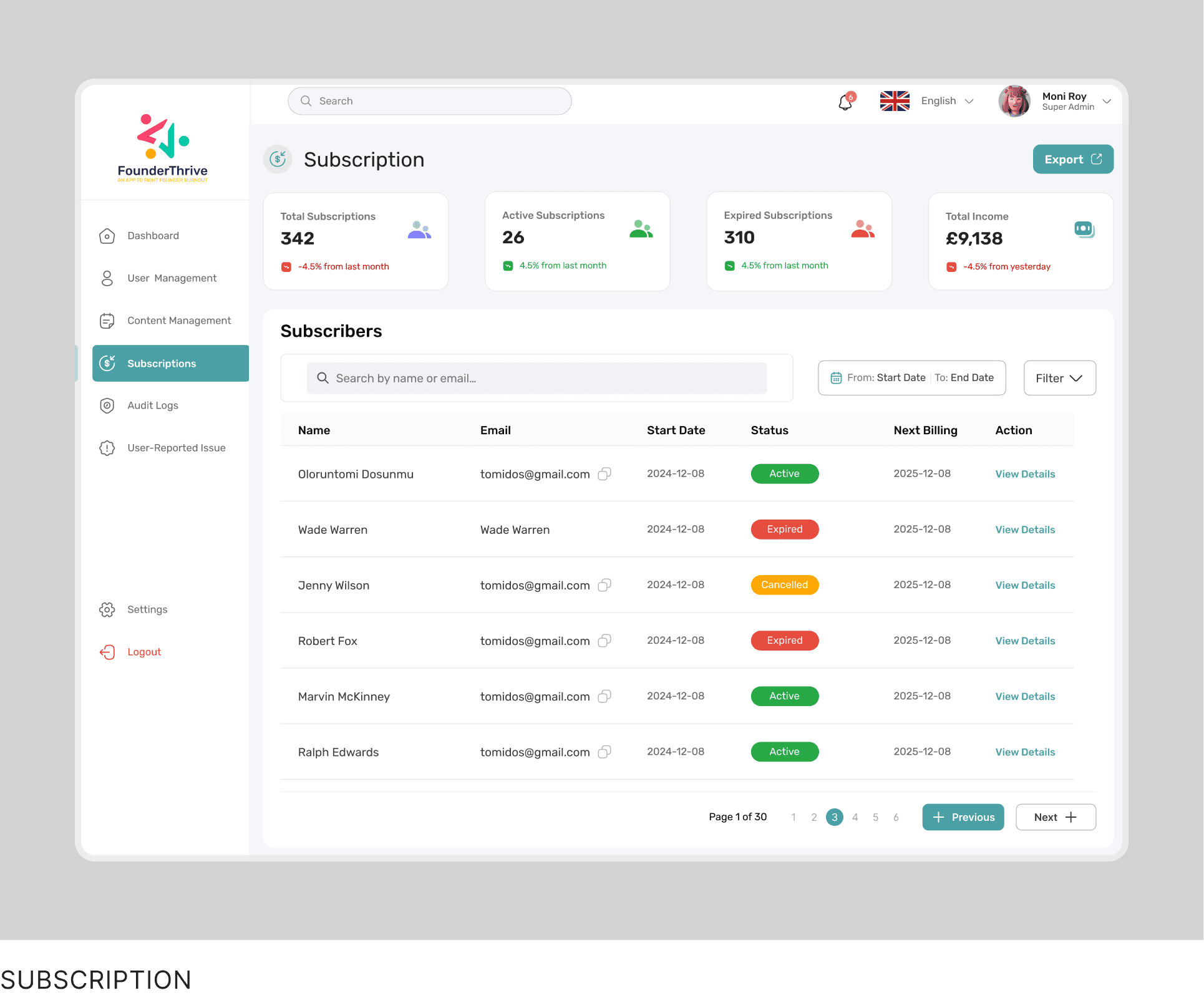Click the Next page button
The height and width of the screenshot is (998, 1204).
1055,817
